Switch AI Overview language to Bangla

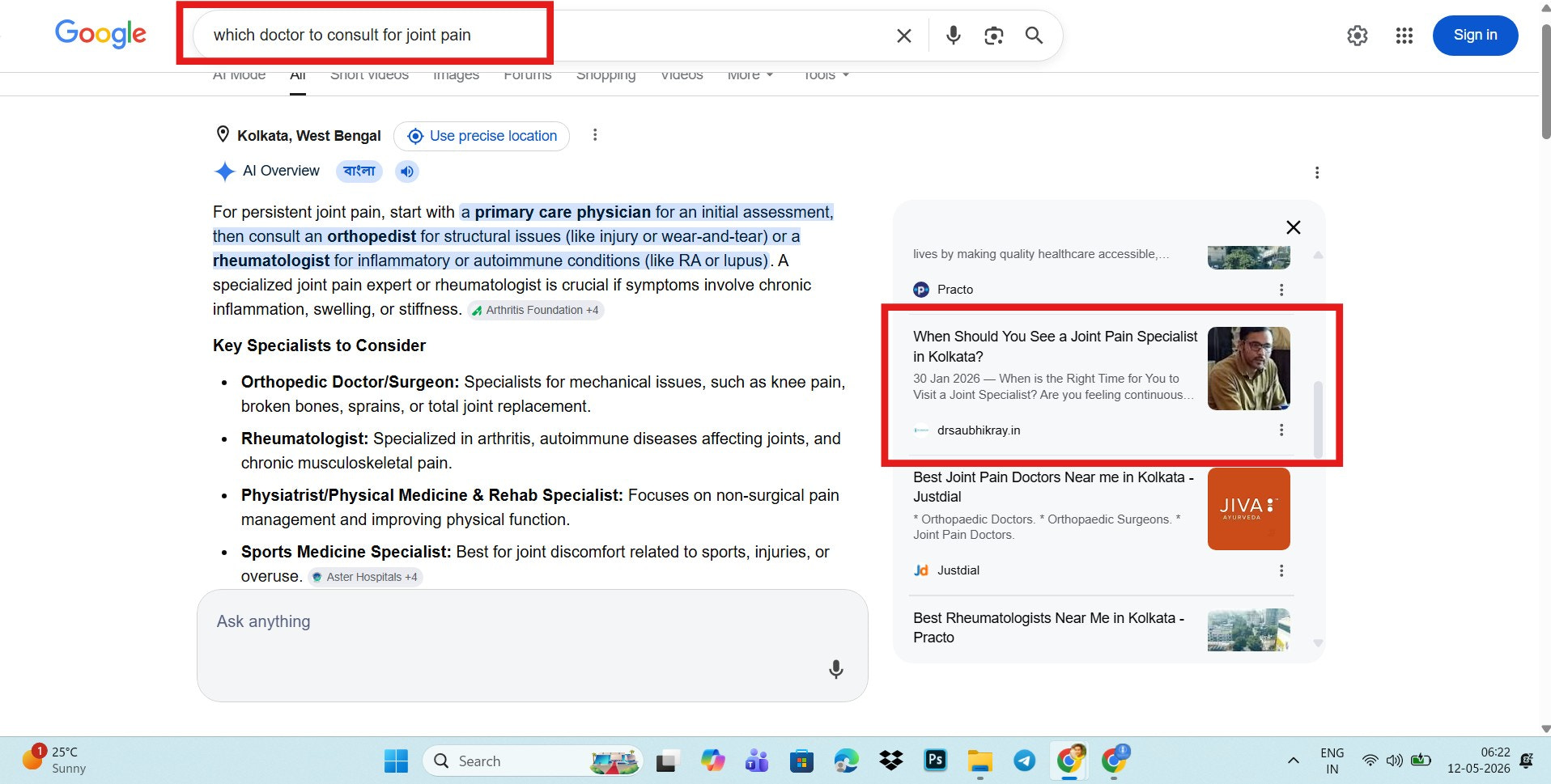click(359, 171)
